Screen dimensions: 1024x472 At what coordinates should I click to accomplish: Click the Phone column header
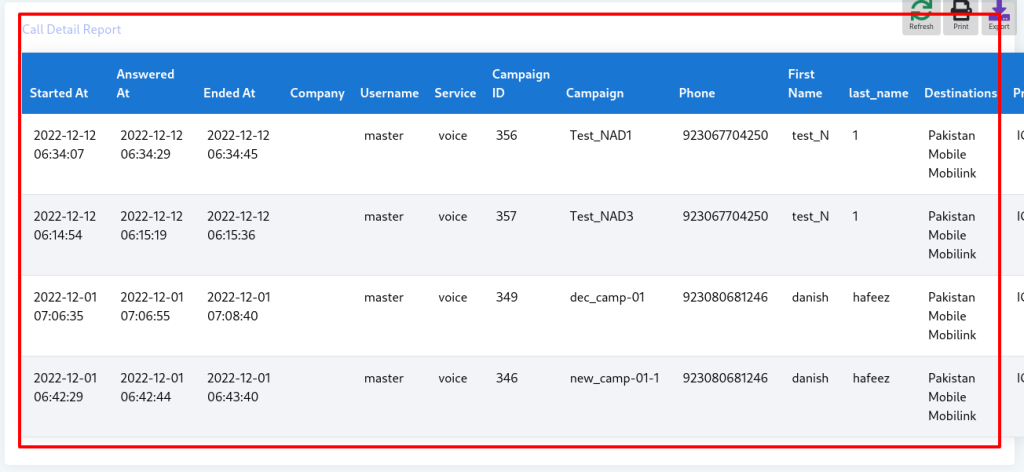point(697,93)
